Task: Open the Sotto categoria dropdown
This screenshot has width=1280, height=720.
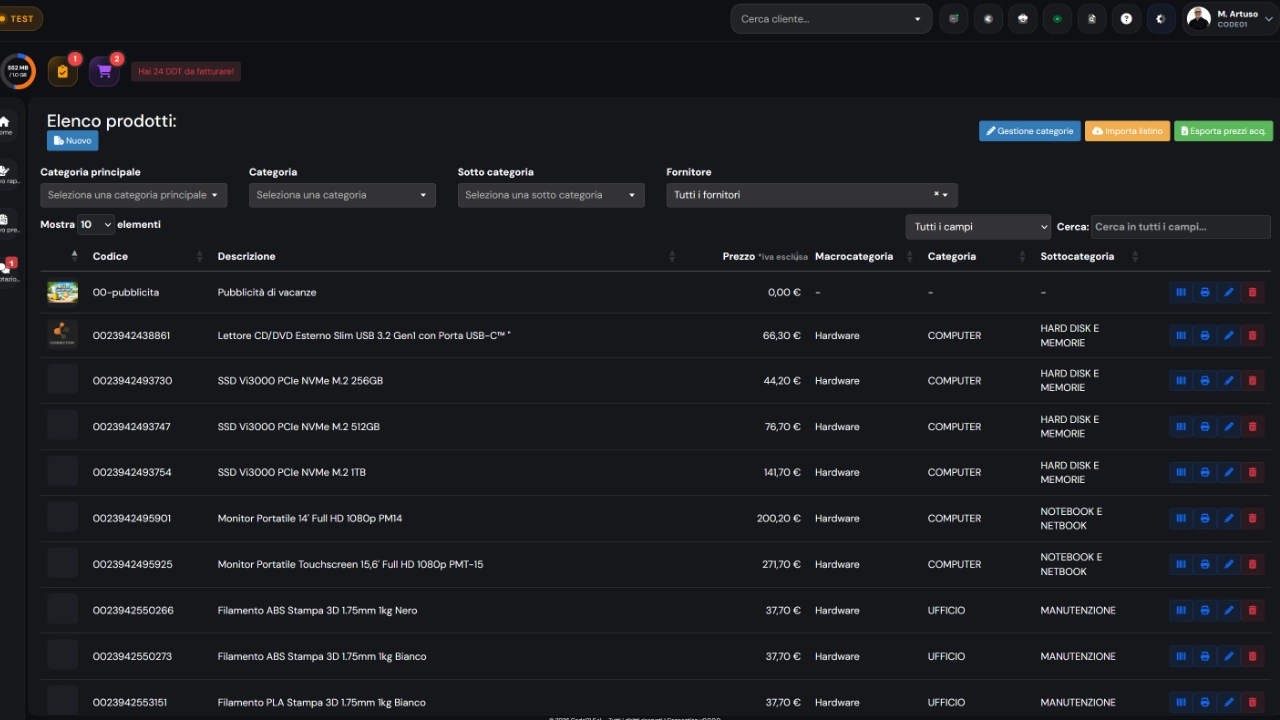Action: [551, 195]
